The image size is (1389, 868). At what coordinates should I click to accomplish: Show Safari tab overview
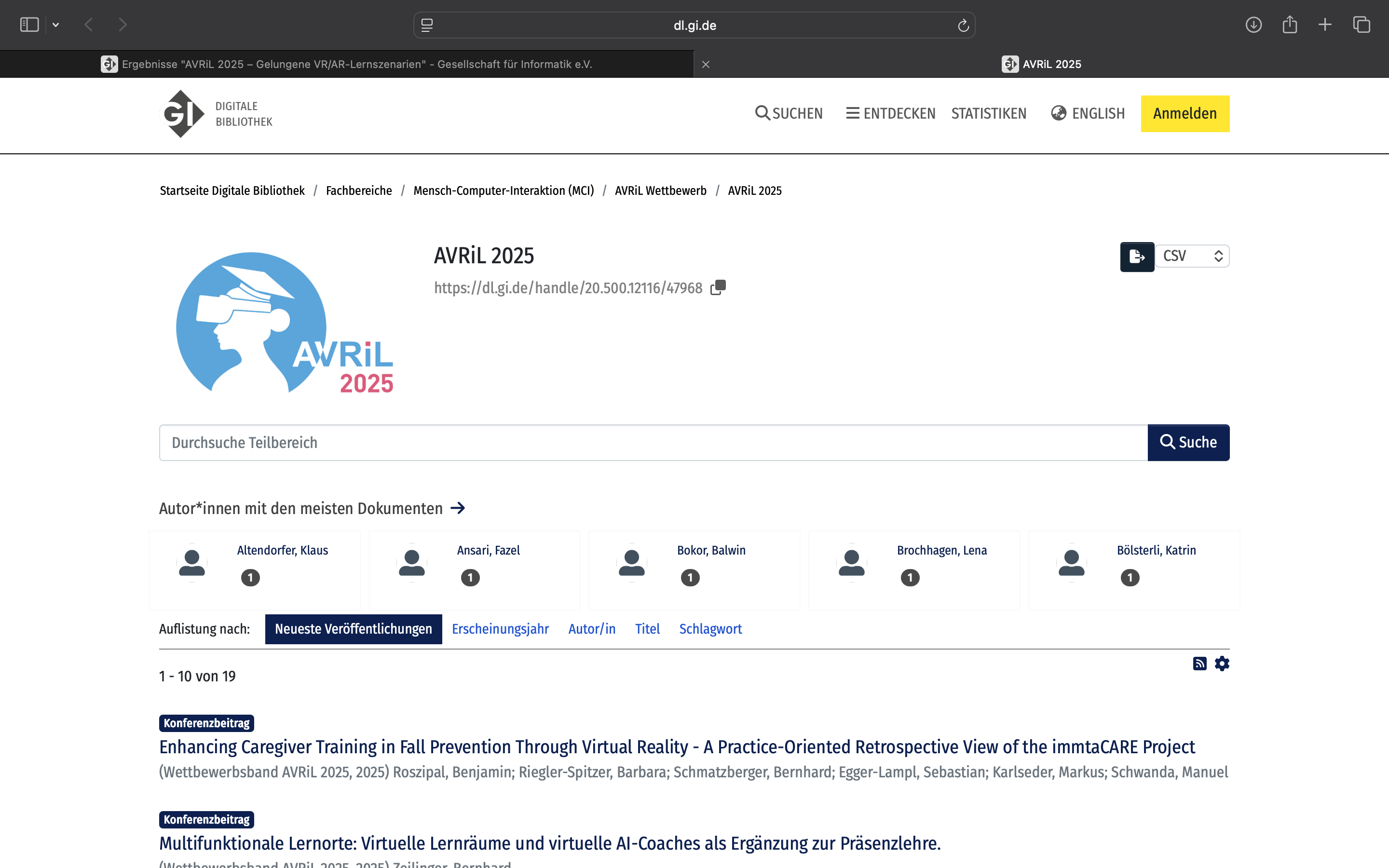click(1362, 25)
